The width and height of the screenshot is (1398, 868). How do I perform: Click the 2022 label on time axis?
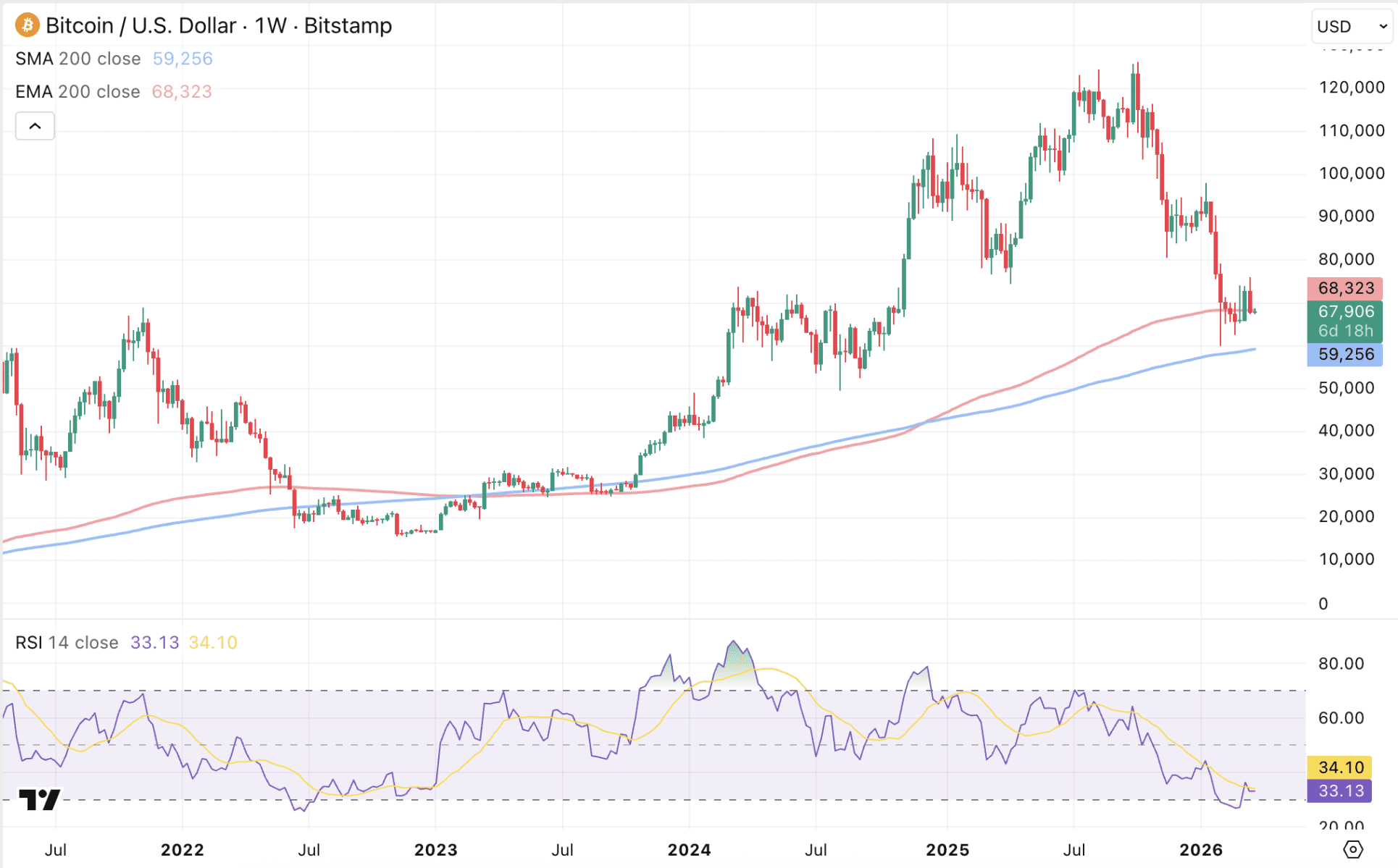(182, 850)
